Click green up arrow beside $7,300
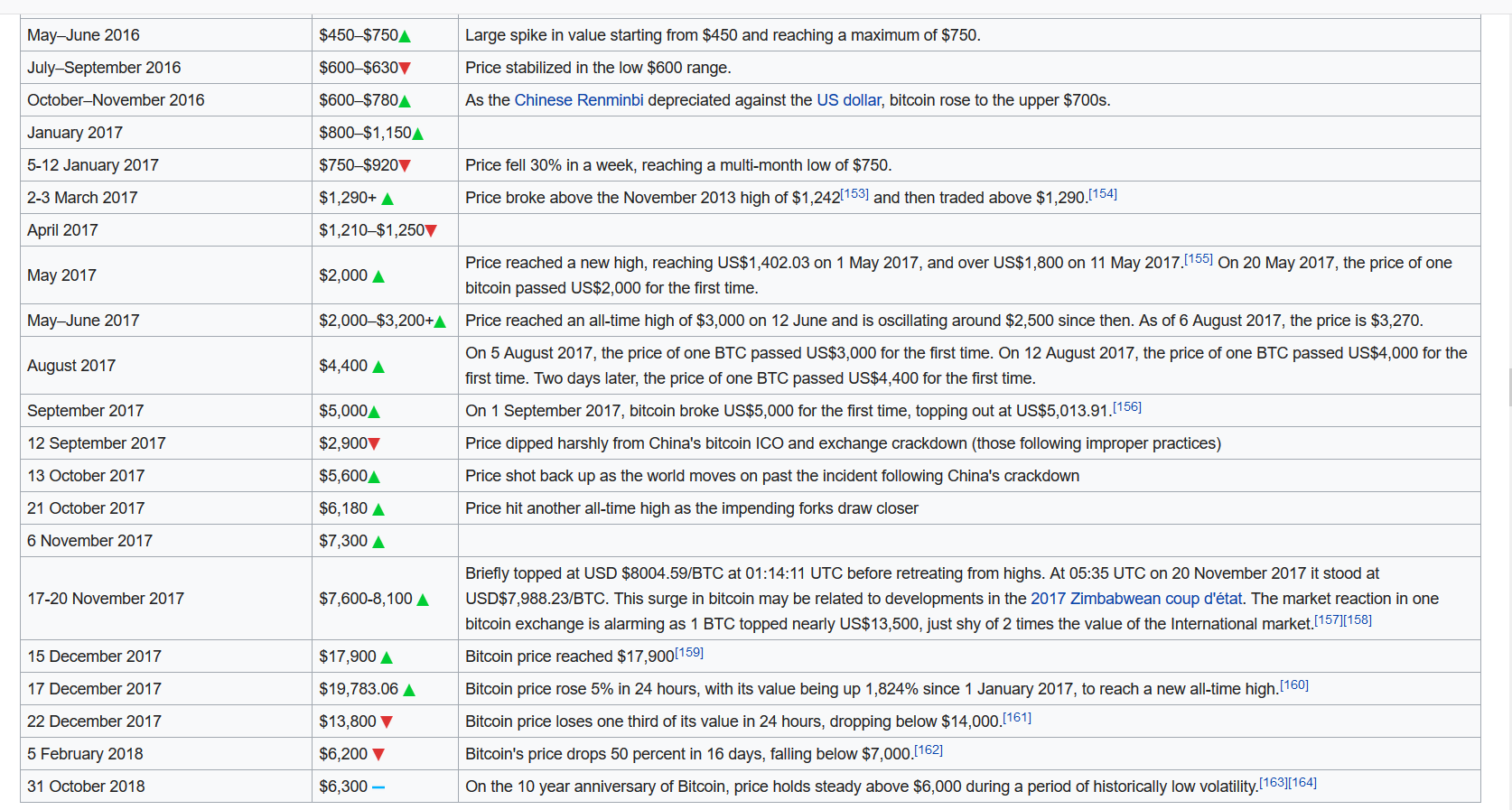The width and height of the screenshot is (1512, 810). point(378,542)
